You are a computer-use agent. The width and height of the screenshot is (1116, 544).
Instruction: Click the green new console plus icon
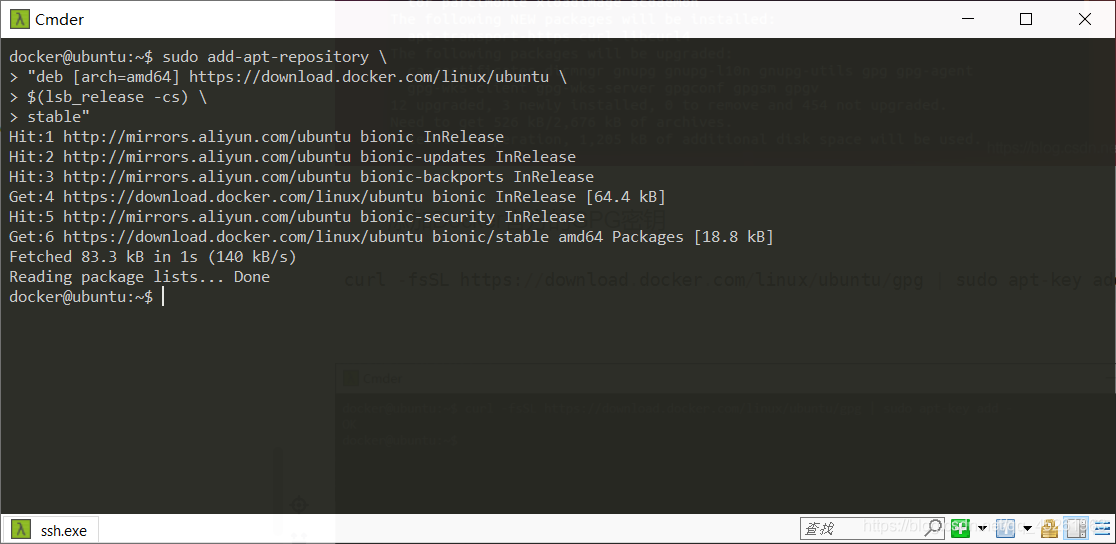[960, 528]
